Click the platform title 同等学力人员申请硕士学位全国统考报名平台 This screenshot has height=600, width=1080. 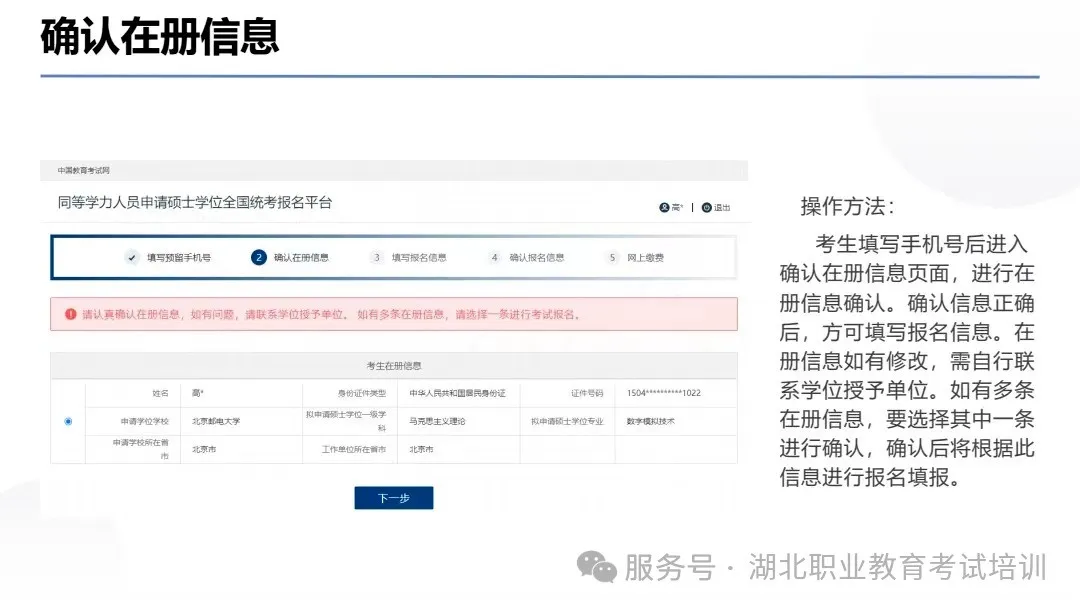coord(195,203)
